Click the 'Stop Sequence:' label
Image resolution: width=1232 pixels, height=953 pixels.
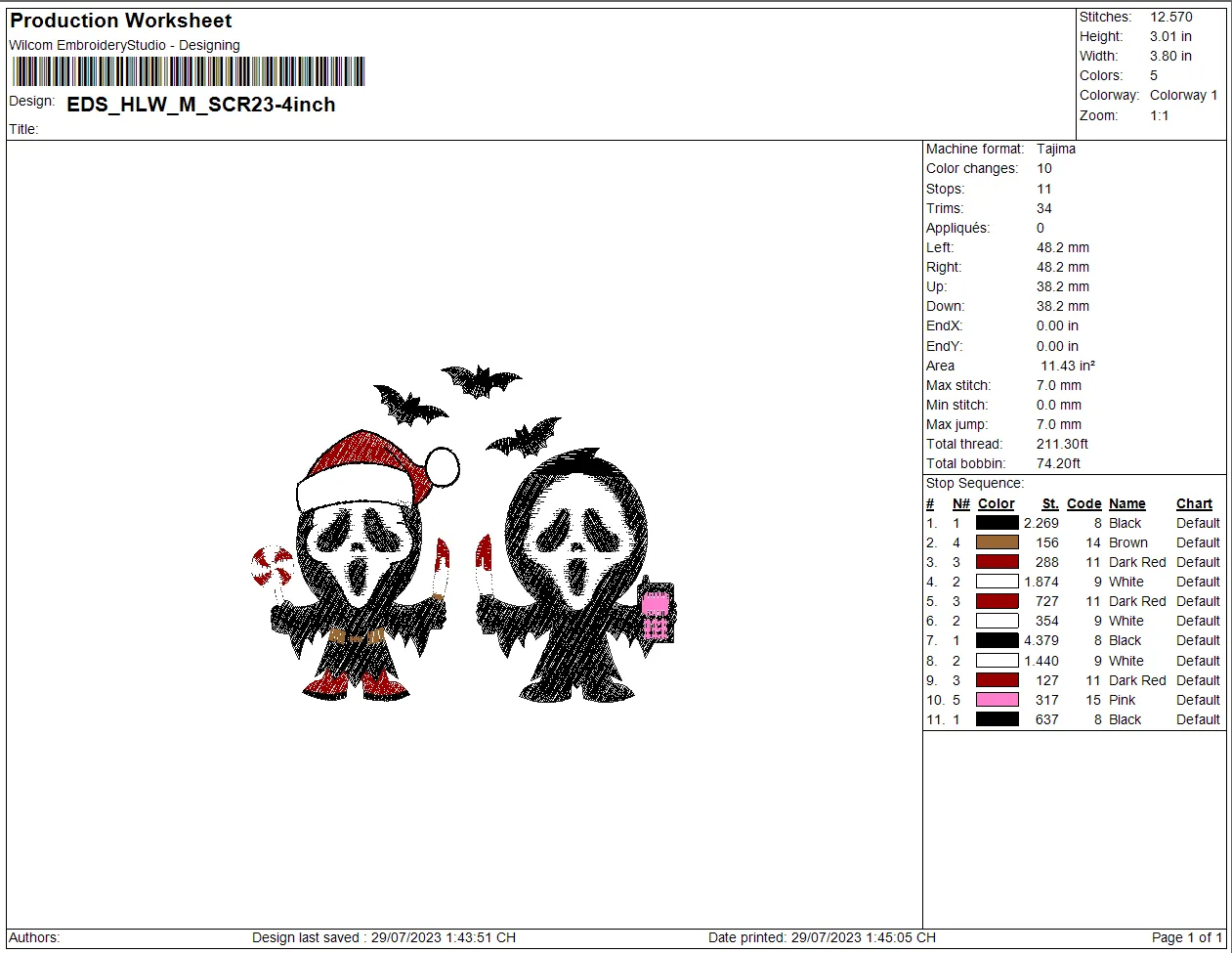pos(975,483)
